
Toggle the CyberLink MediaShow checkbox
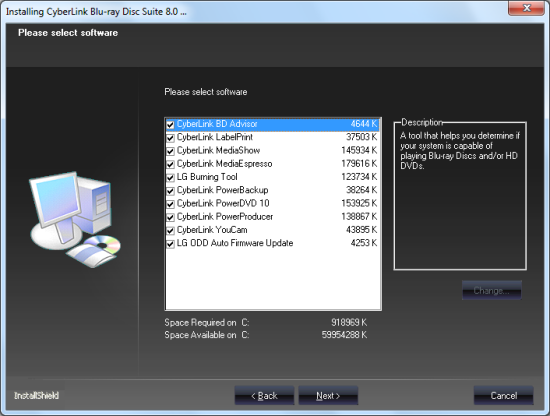tap(170, 151)
